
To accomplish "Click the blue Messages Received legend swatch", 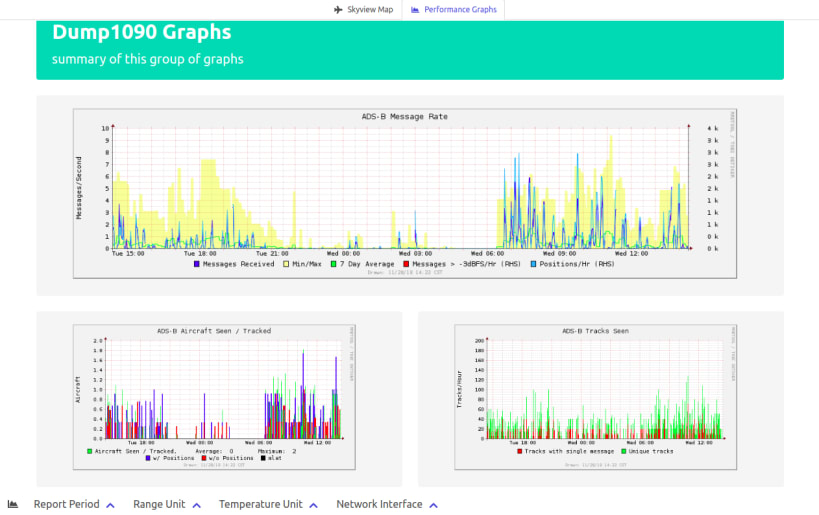I will tap(196, 264).
